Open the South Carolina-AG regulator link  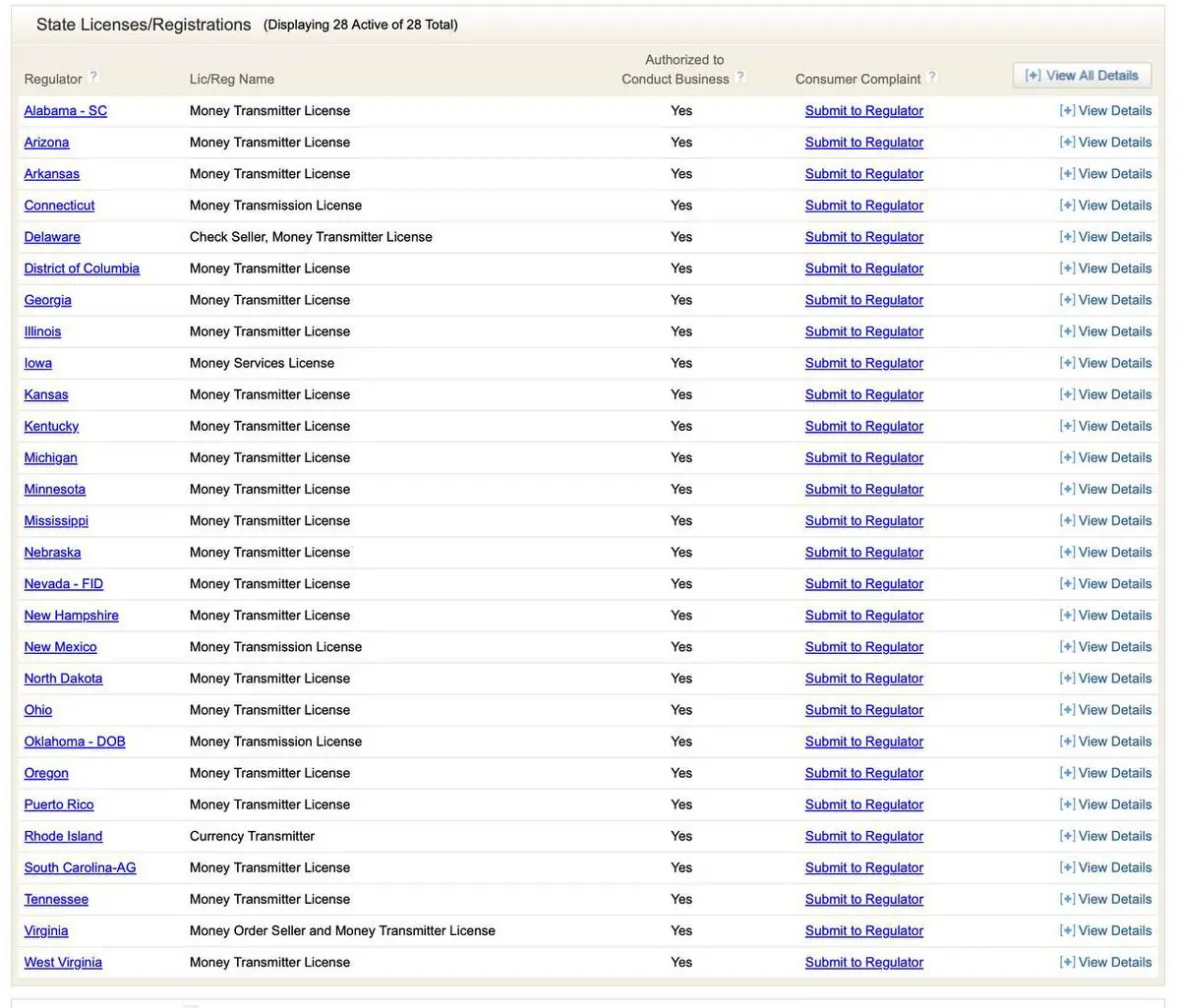(x=81, y=867)
